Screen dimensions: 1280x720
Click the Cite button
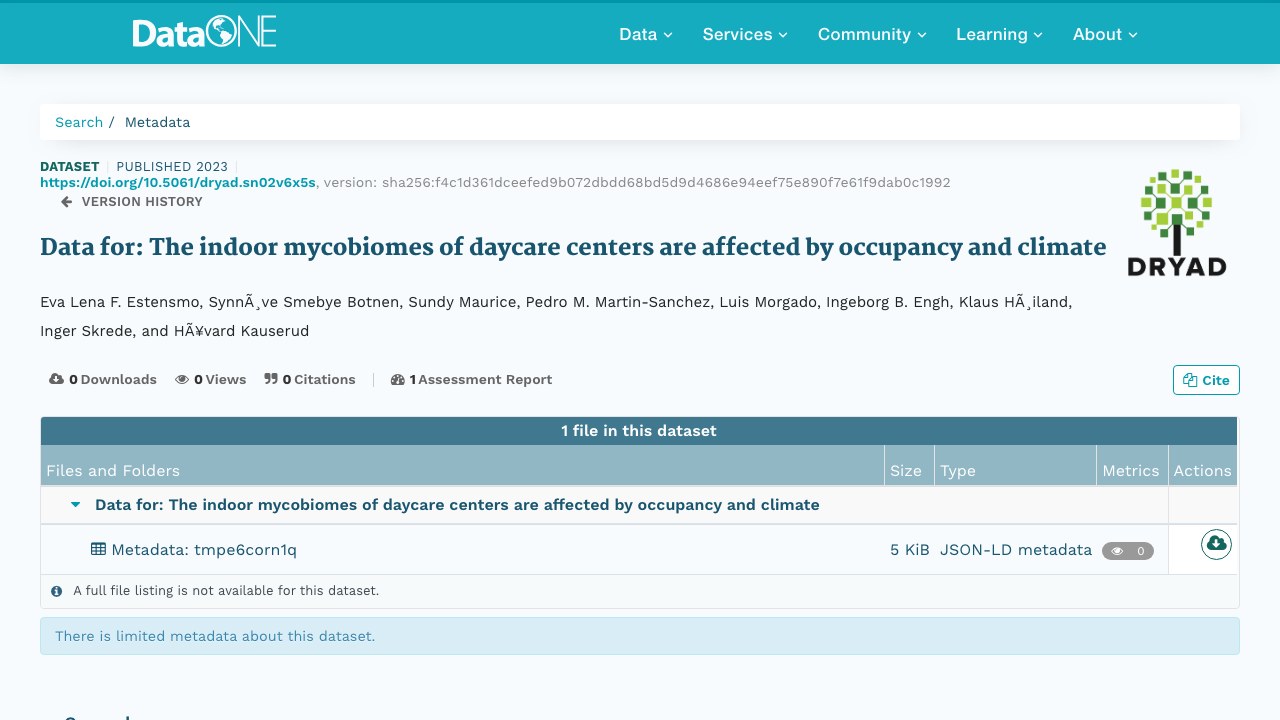point(1206,380)
